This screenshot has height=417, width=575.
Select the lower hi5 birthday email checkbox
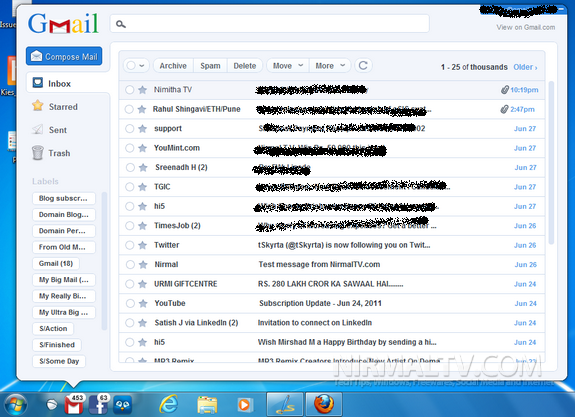(129, 343)
